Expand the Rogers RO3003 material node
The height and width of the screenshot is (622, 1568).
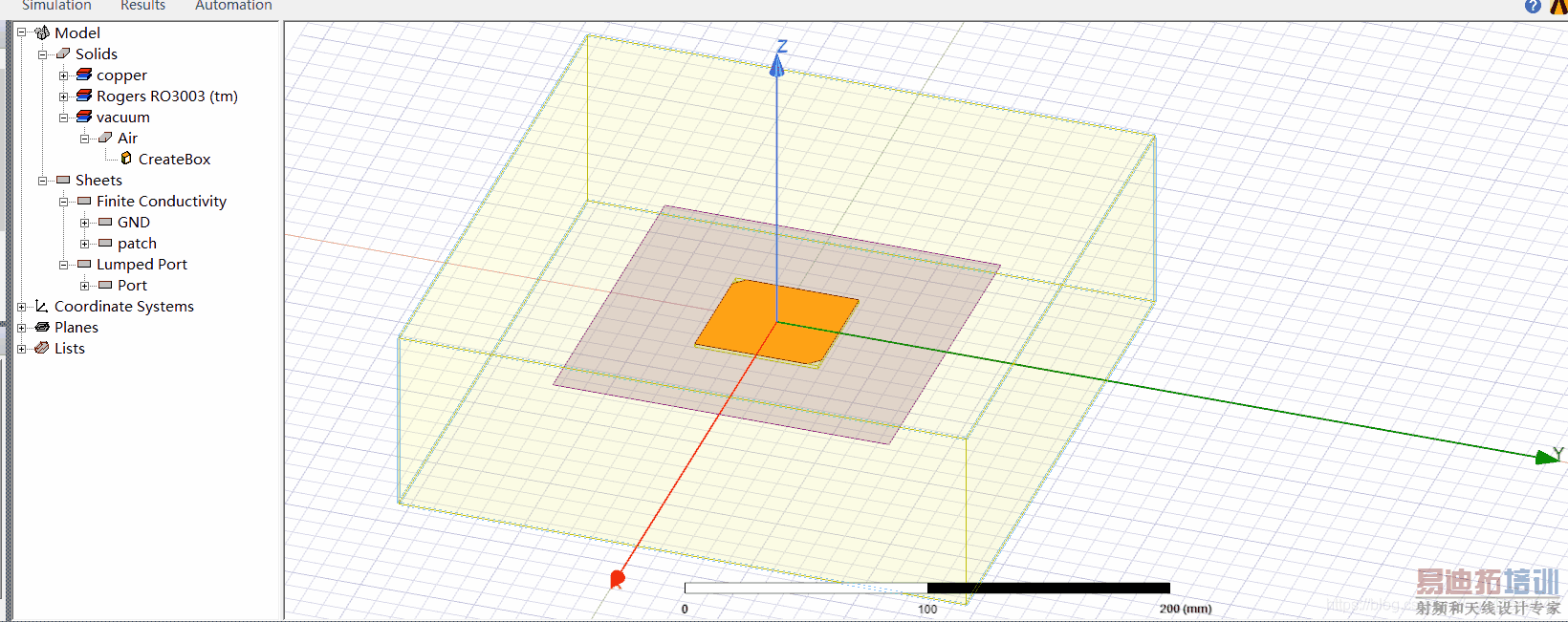pos(64,97)
